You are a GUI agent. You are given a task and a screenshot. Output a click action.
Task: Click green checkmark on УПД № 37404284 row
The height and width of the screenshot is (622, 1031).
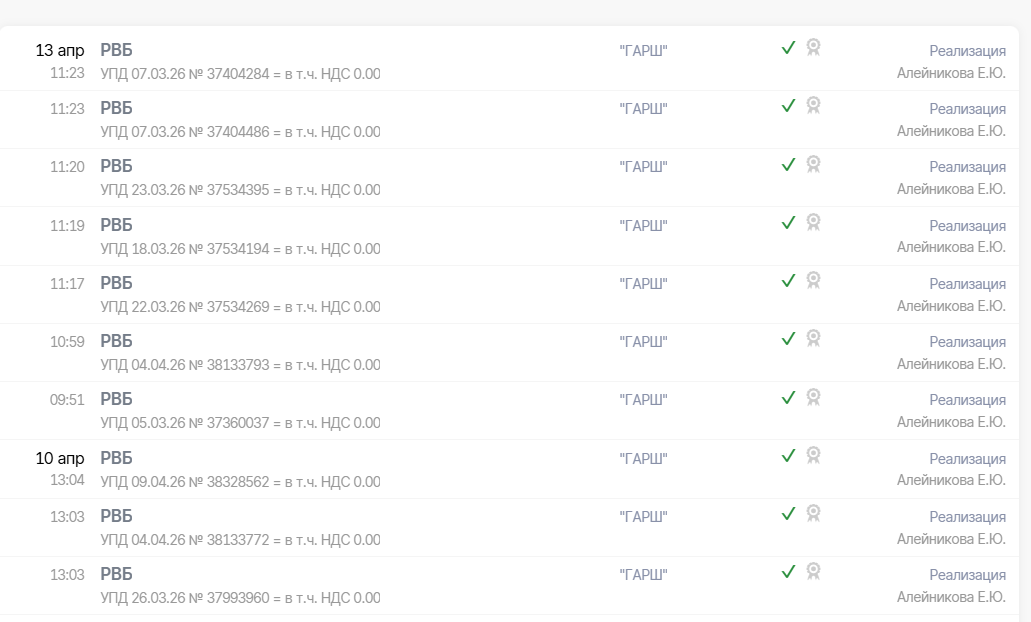tap(788, 47)
